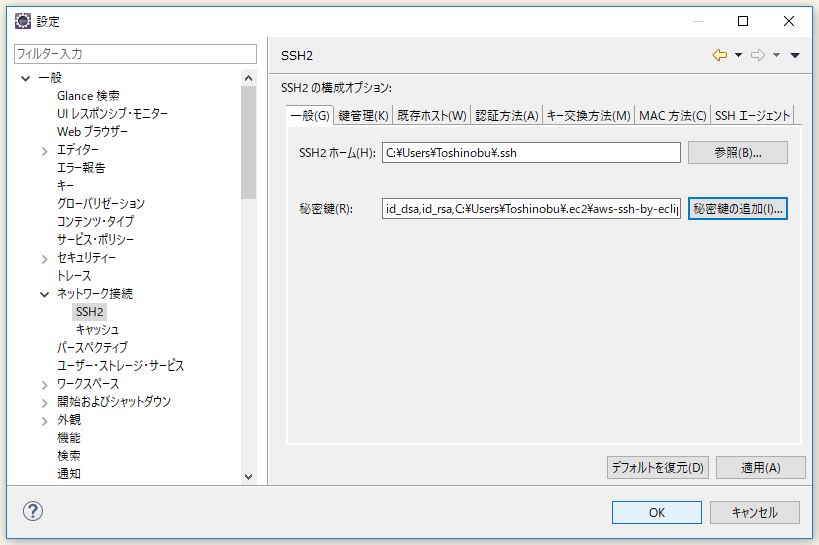
Task: Expand the ワークスペース tree node
Action: (44, 385)
